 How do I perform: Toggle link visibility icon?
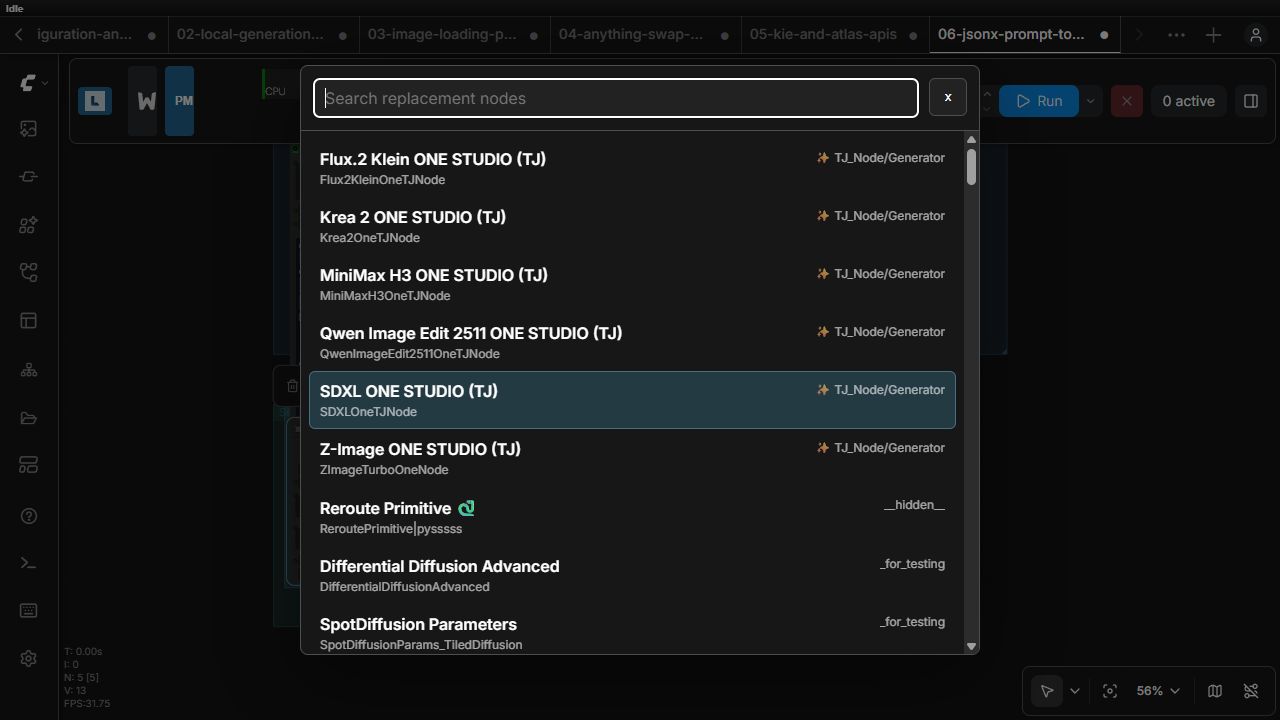pos(1251,691)
